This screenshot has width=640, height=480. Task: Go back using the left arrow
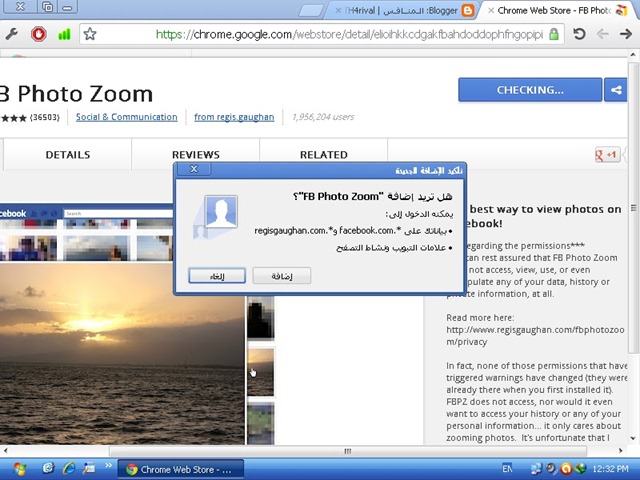602,34
